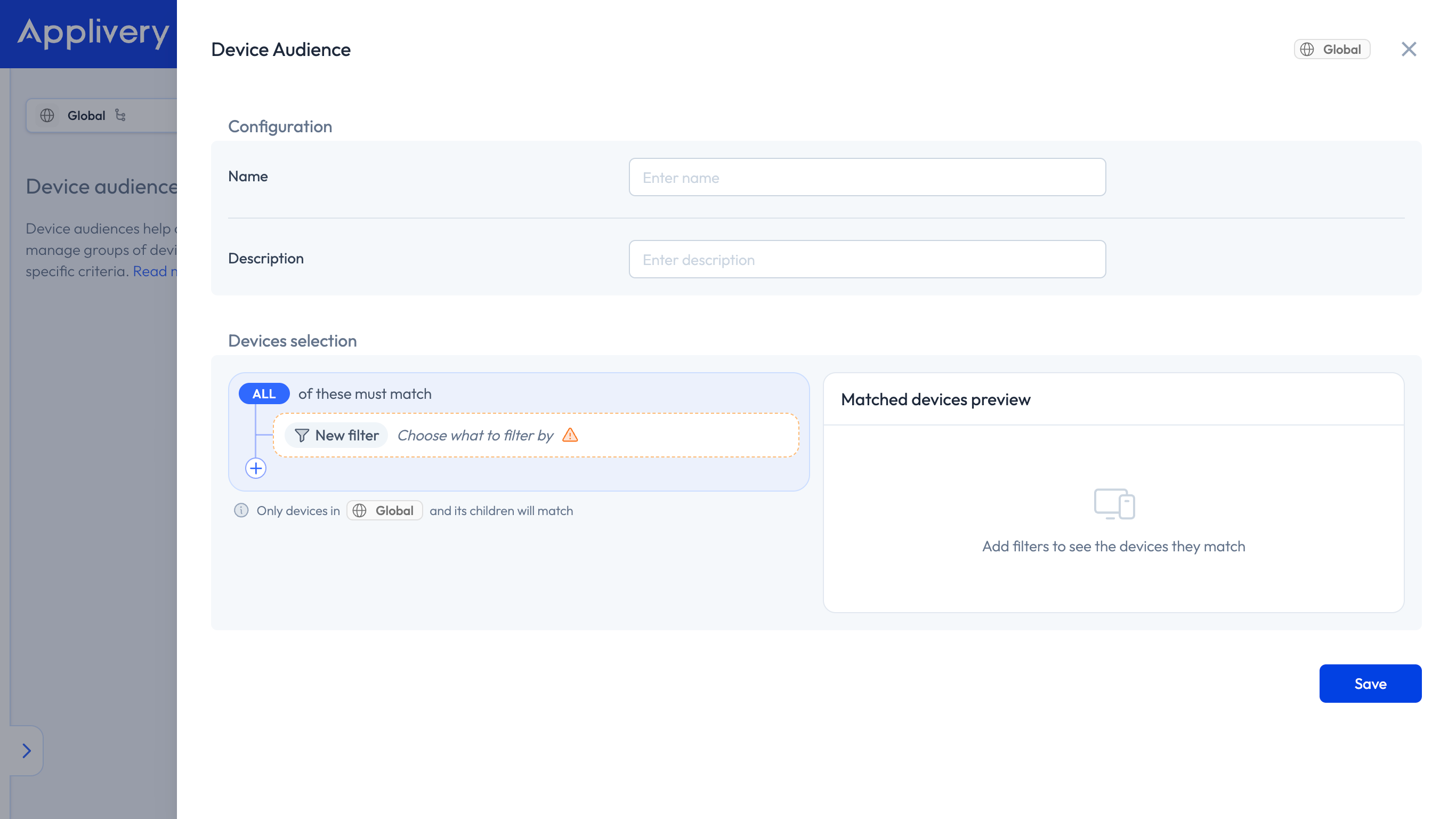The height and width of the screenshot is (819, 1456).
Task: Click the orange warning triangle icon
Action: (x=570, y=435)
